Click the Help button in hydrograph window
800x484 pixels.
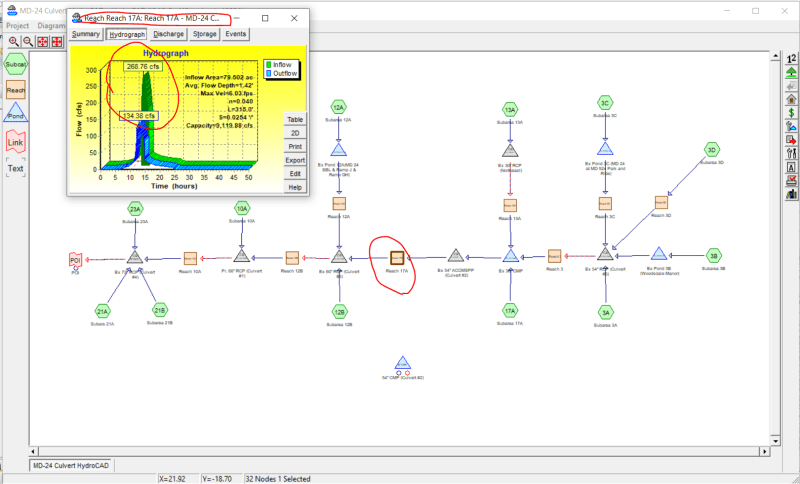[x=295, y=187]
